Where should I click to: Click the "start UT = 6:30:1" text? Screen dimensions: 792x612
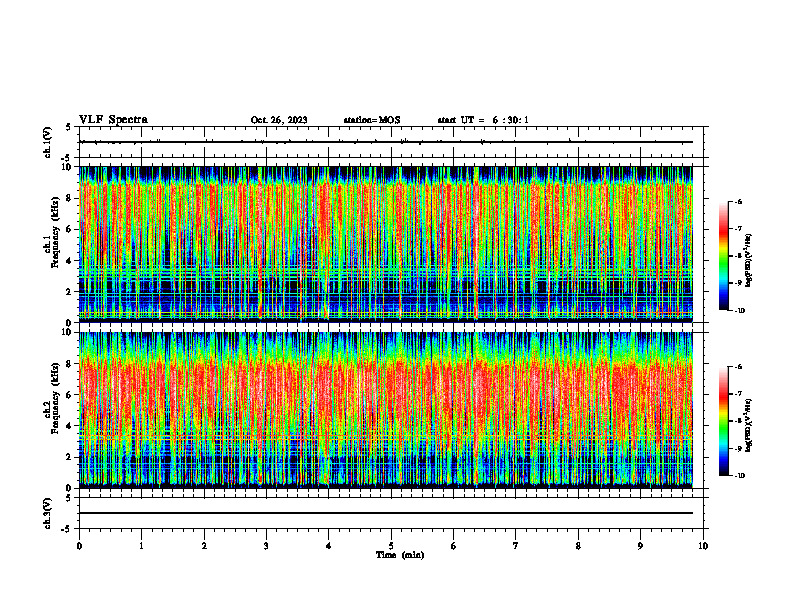click(483, 120)
